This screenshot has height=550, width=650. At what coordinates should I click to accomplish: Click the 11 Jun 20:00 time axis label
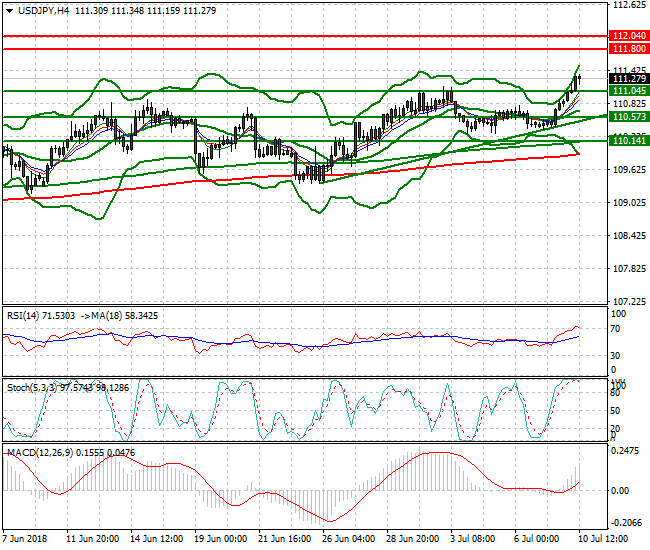click(93, 539)
